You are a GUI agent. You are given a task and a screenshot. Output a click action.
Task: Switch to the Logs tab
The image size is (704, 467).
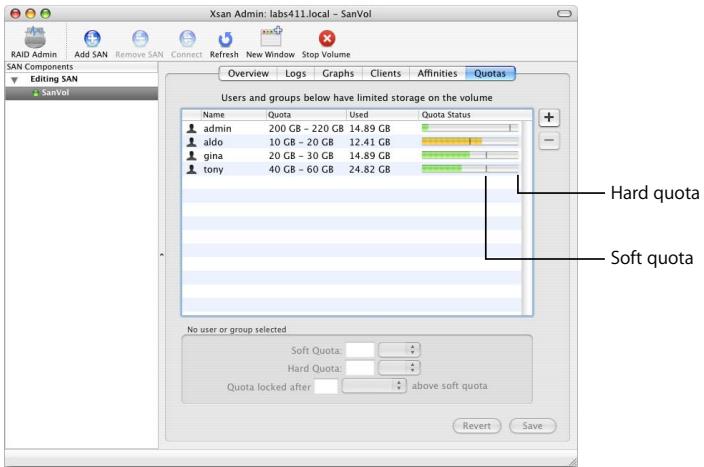click(295, 73)
